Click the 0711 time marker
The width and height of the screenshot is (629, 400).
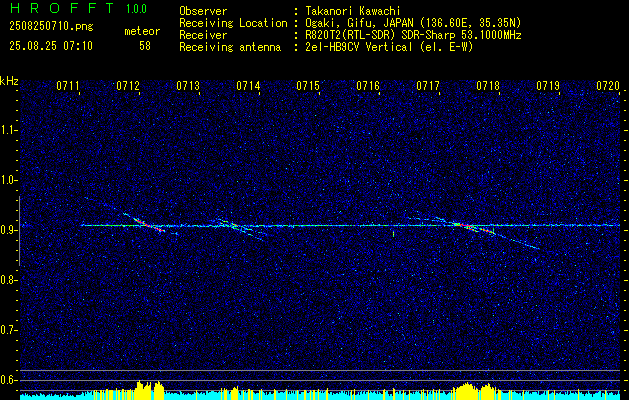pos(68,86)
